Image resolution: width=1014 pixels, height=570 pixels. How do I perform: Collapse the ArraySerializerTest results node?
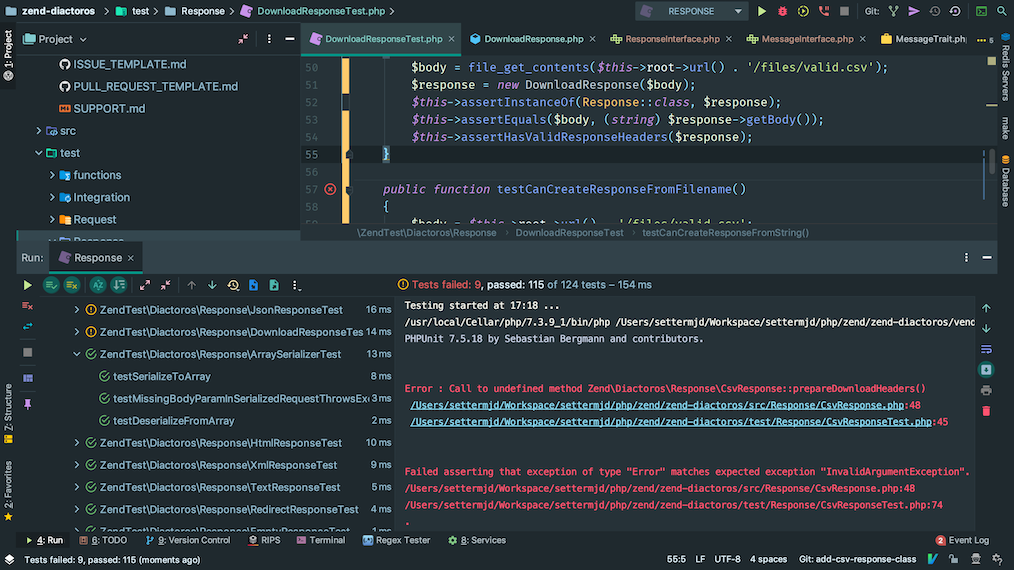77,354
